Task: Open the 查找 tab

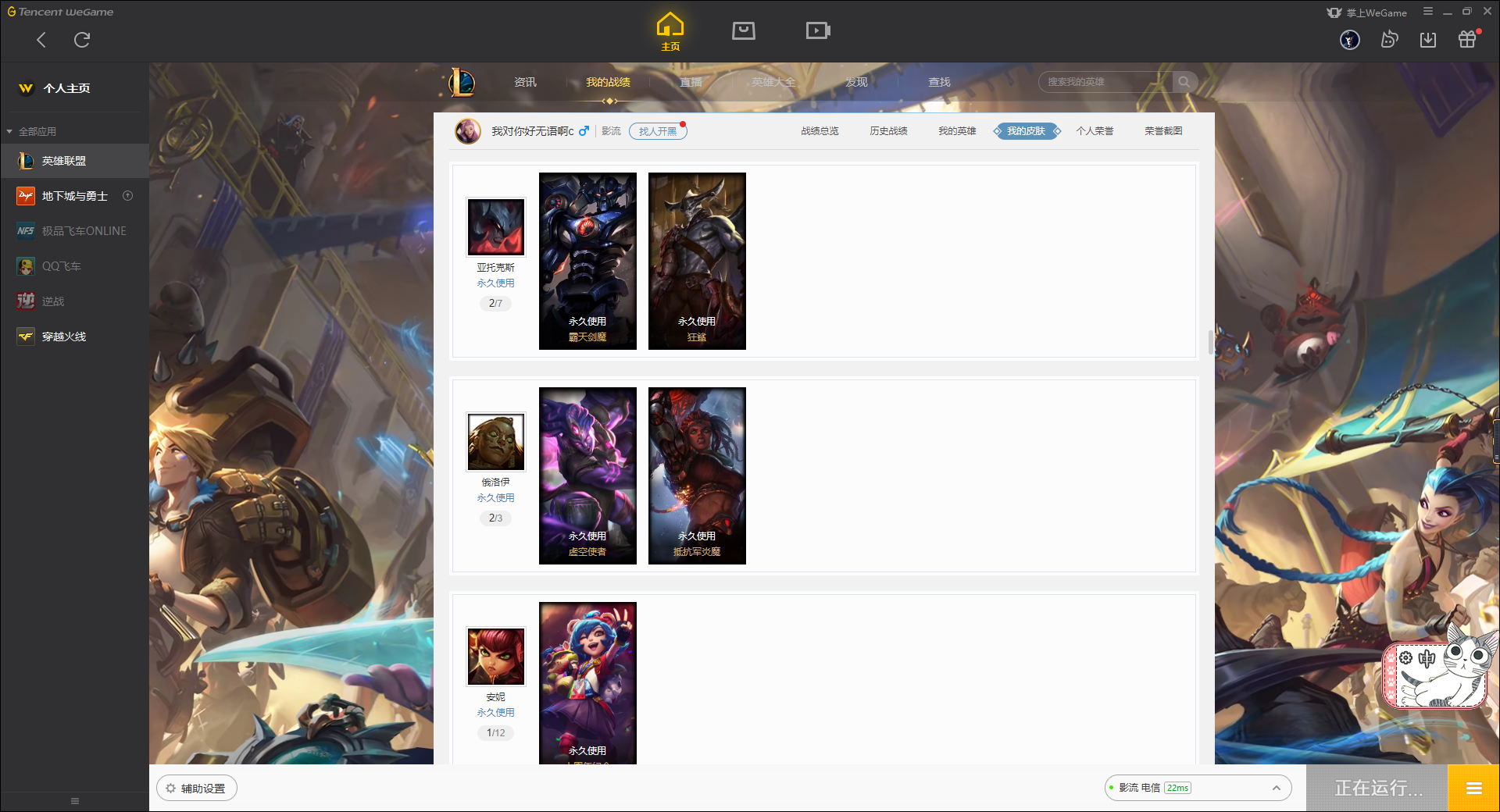Action: [939, 82]
